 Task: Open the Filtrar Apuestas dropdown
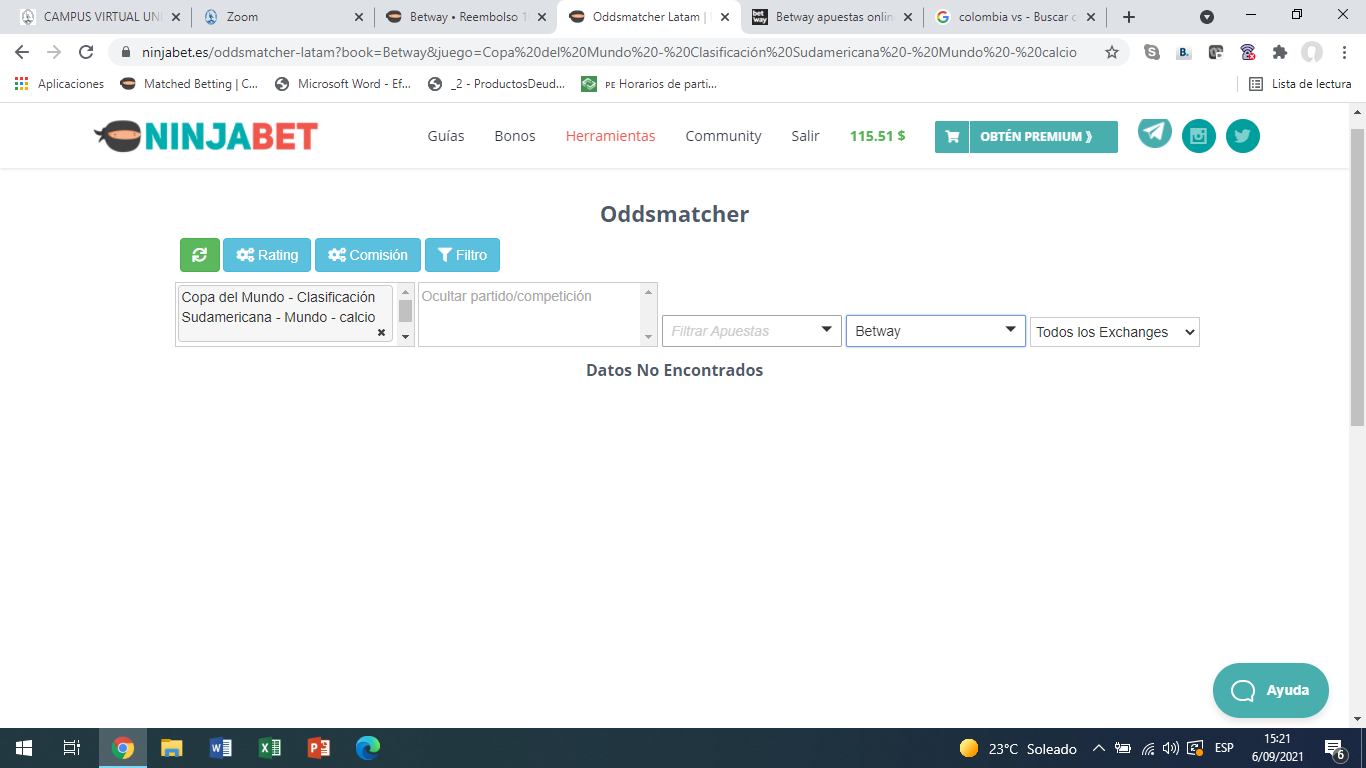click(752, 331)
